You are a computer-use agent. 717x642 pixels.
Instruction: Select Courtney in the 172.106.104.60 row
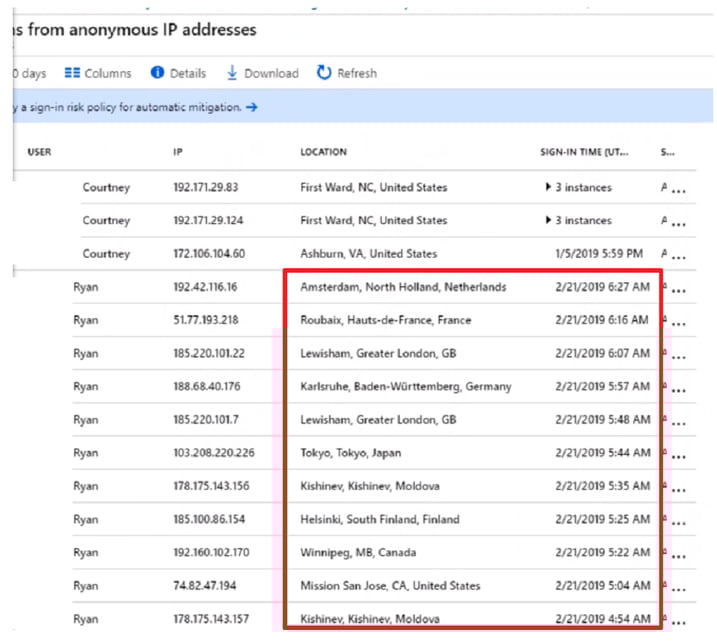click(x=106, y=254)
